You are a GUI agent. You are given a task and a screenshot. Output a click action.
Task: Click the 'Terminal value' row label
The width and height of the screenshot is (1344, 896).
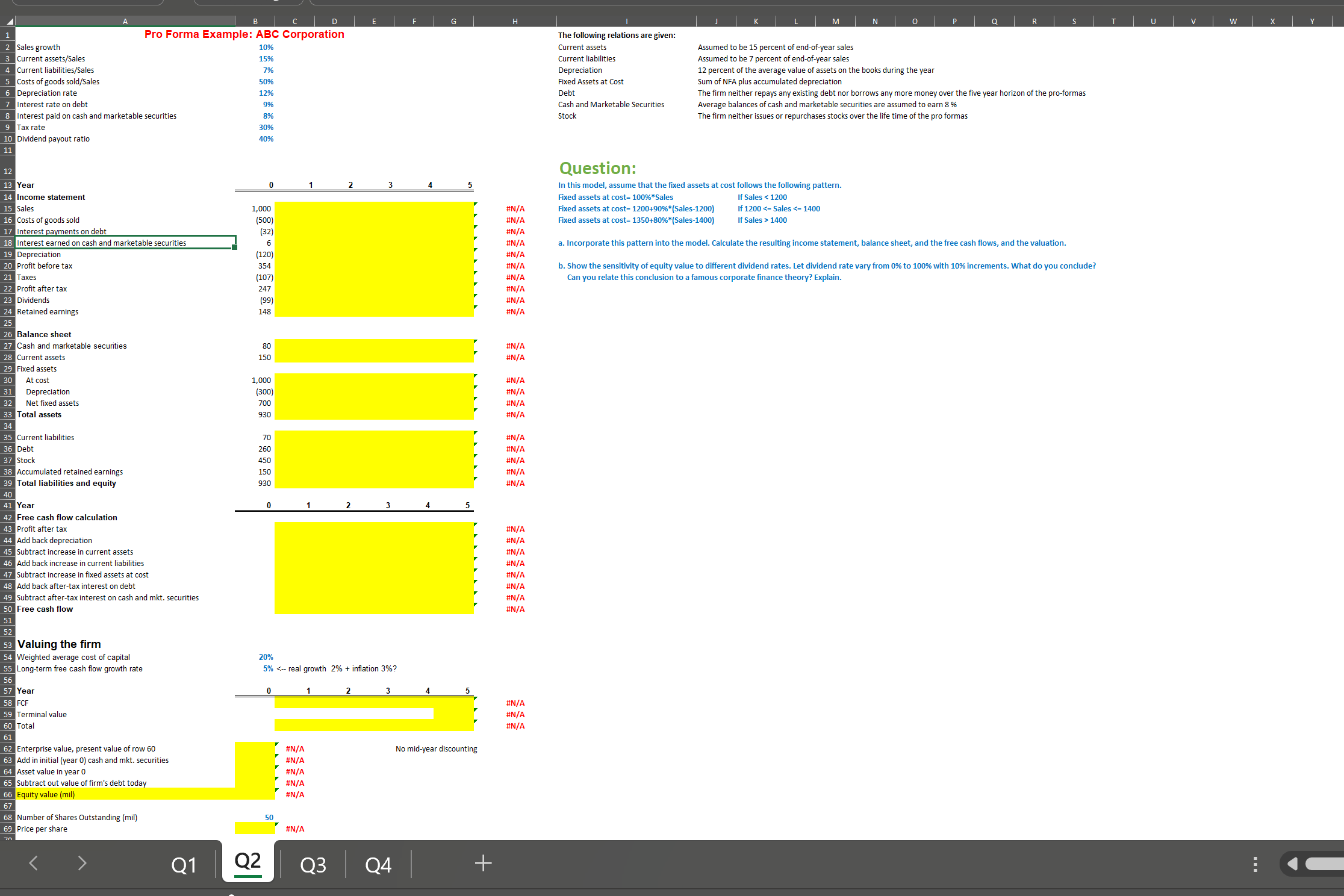[x=42, y=714]
